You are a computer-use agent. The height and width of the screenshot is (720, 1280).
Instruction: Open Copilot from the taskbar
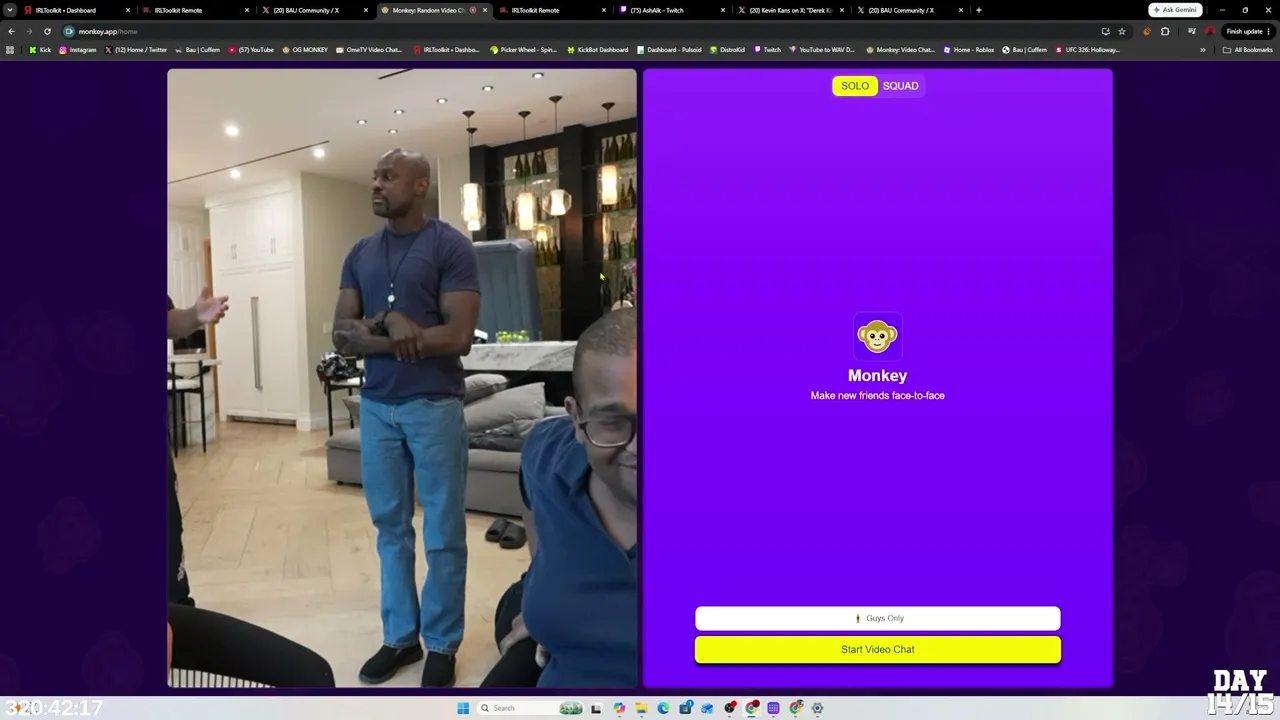click(619, 708)
